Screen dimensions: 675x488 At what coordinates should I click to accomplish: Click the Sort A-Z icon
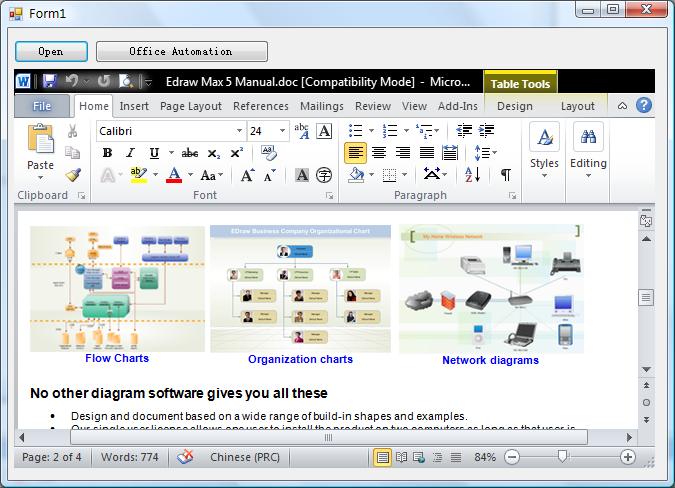(x=472, y=175)
